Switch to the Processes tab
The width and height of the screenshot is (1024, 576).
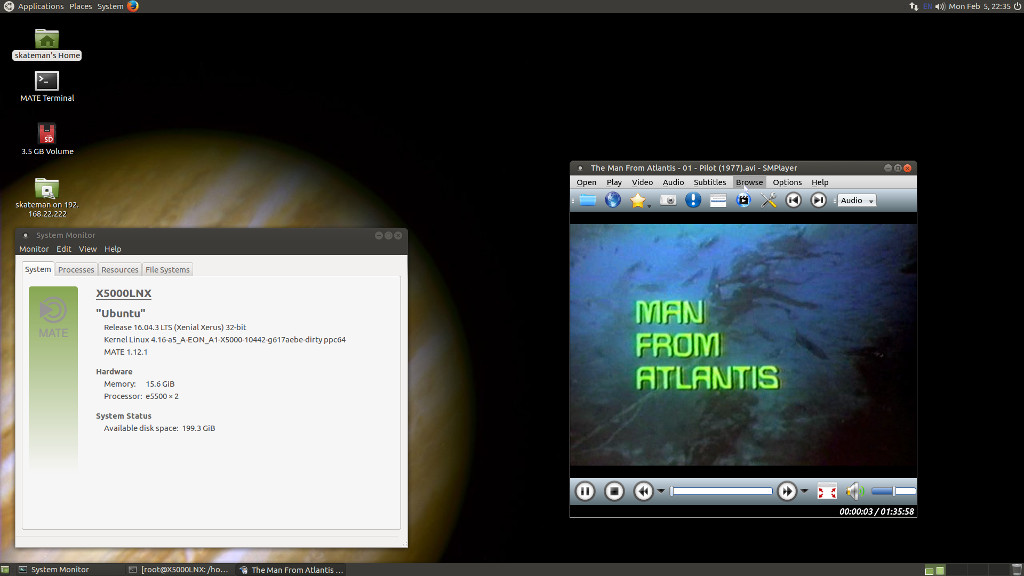76,270
